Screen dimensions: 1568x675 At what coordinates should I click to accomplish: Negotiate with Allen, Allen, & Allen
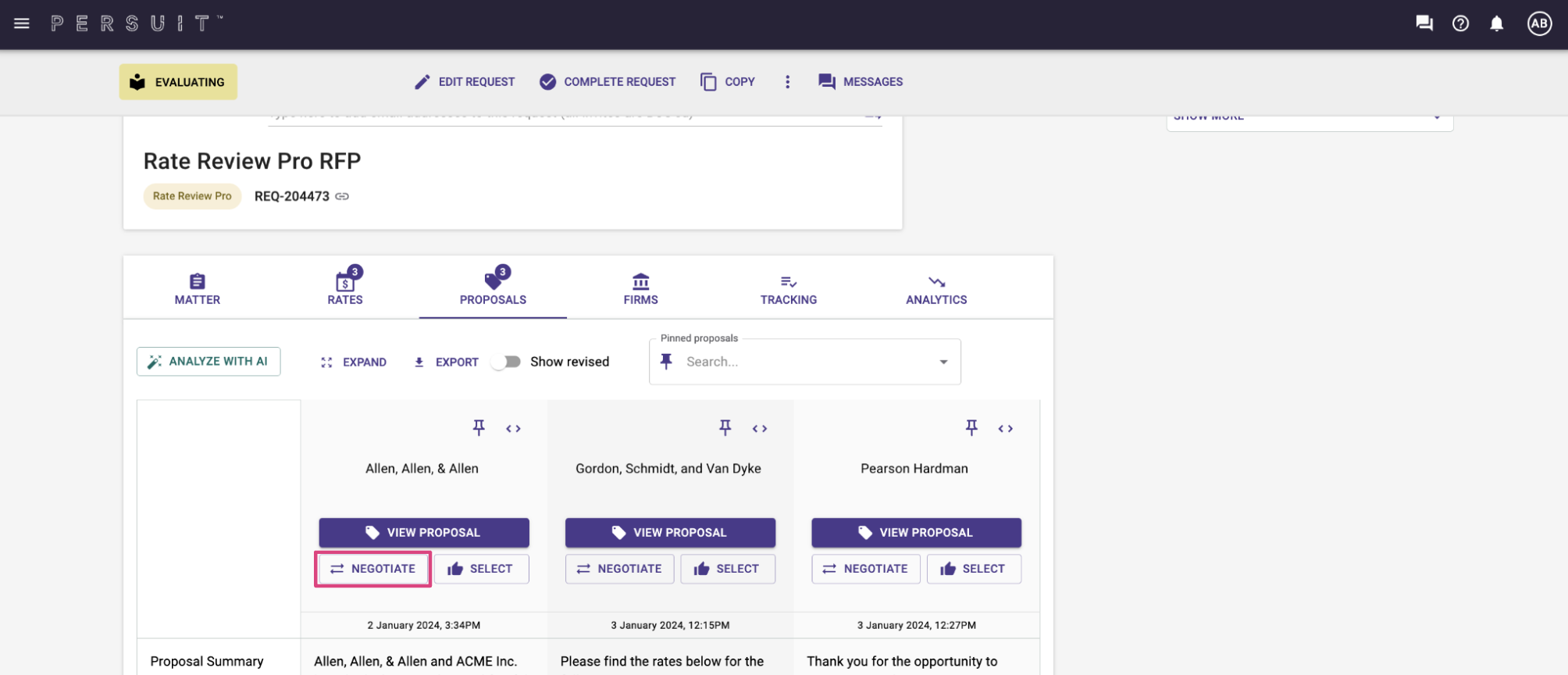coord(373,569)
